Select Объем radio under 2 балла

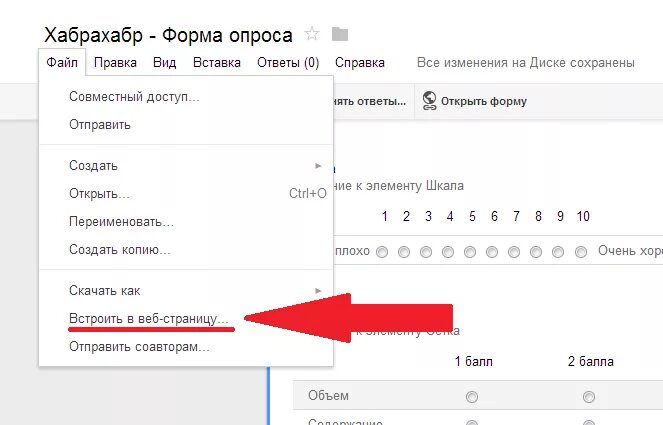589,397
